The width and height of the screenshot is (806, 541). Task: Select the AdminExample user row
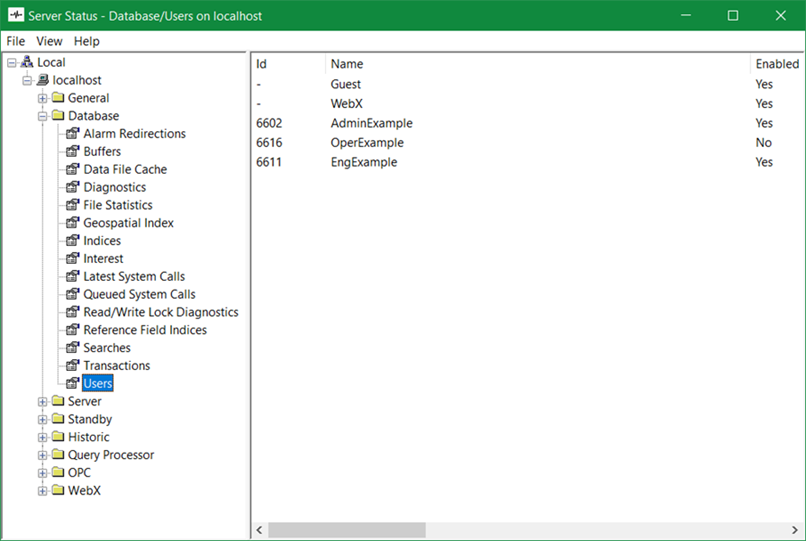pyautogui.click(x=371, y=123)
